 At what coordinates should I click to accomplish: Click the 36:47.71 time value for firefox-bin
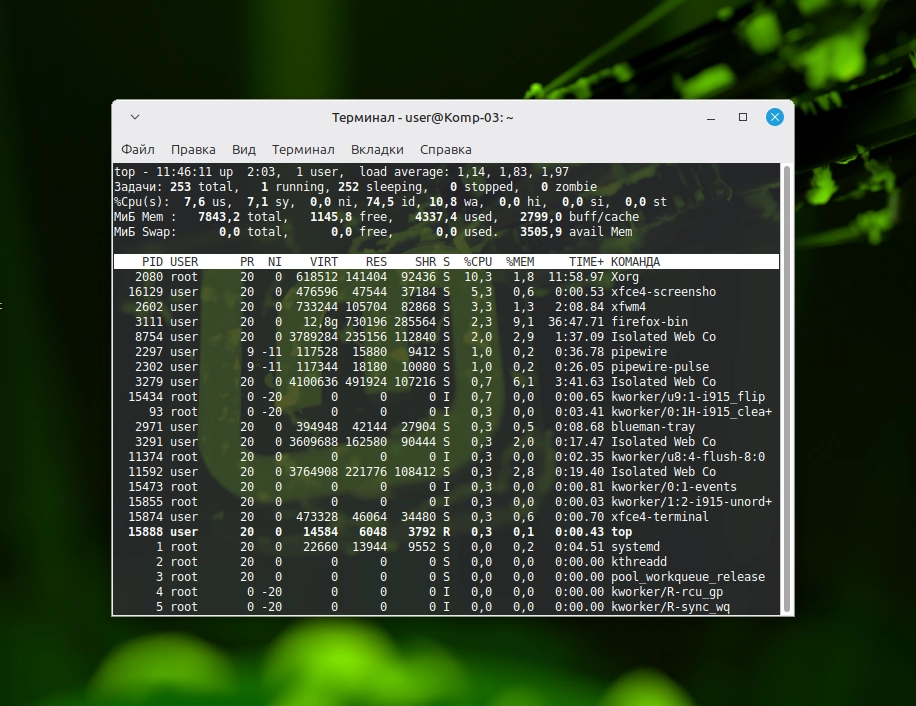tap(576, 322)
